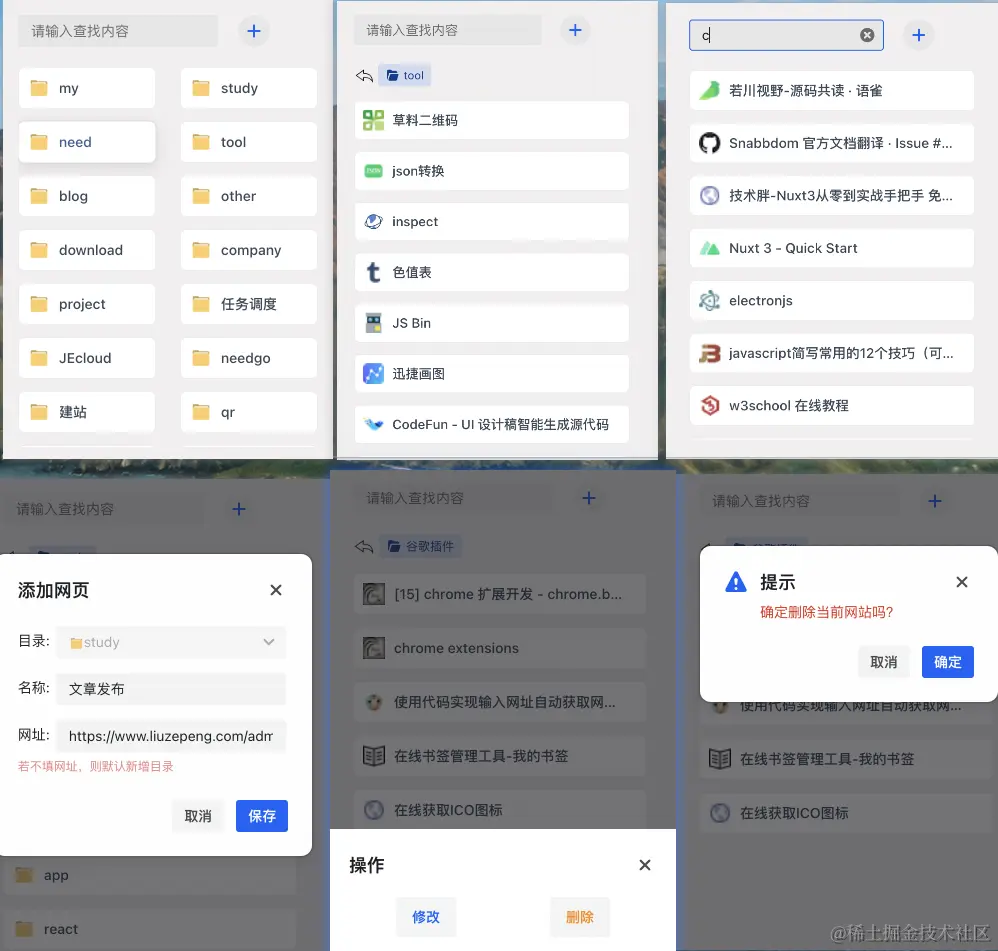Screen dimensions: 998x951
Task: Open '[15] chrome 扩展开发' bookmark
Action: [500, 594]
